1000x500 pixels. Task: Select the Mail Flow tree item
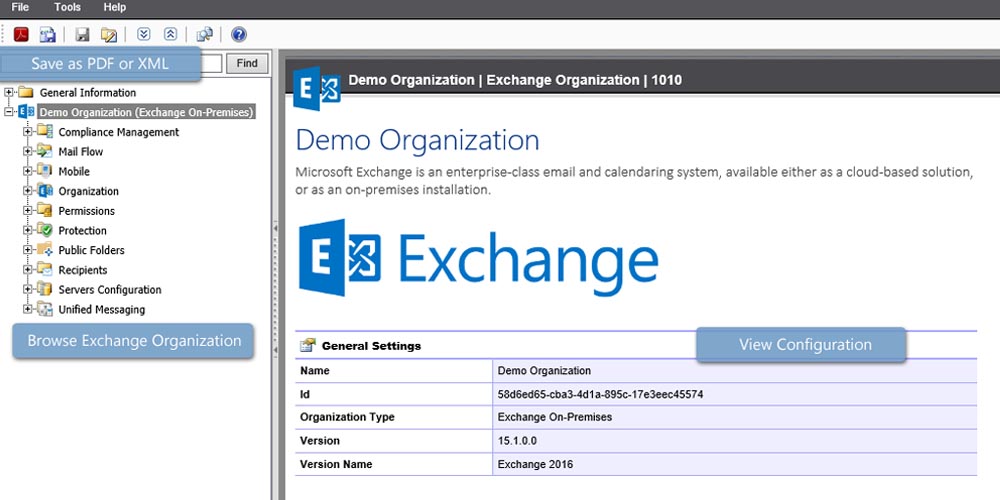tap(80, 152)
